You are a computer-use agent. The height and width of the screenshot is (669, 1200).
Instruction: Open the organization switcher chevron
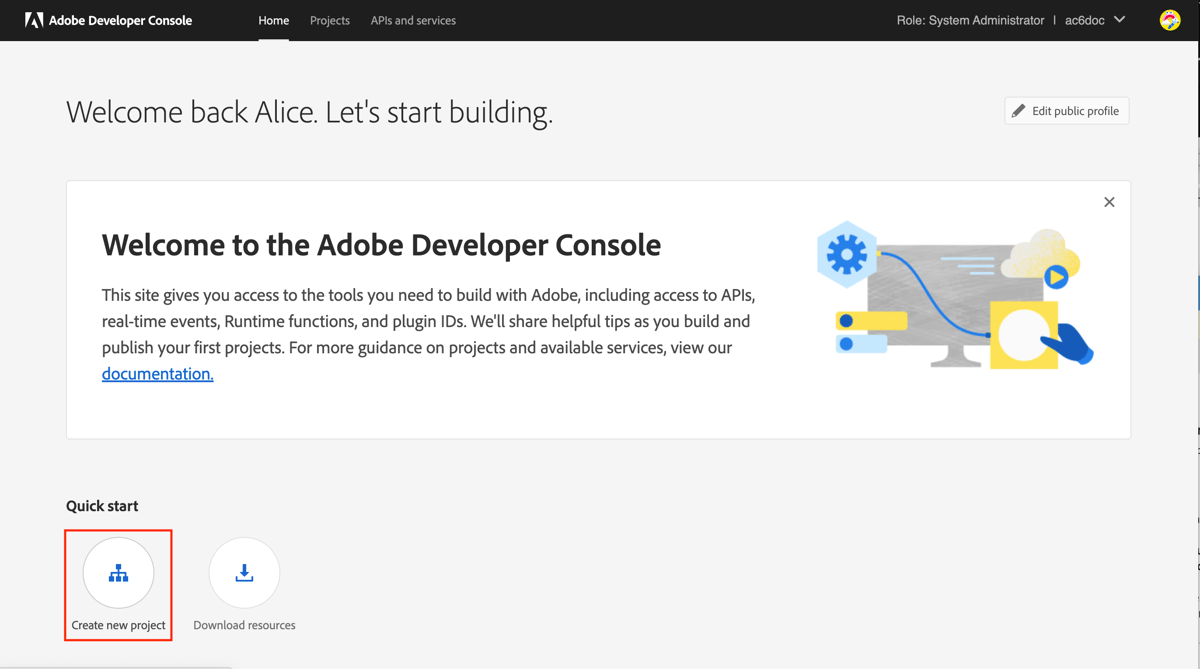pyautogui.click(x=1119, y=19)
